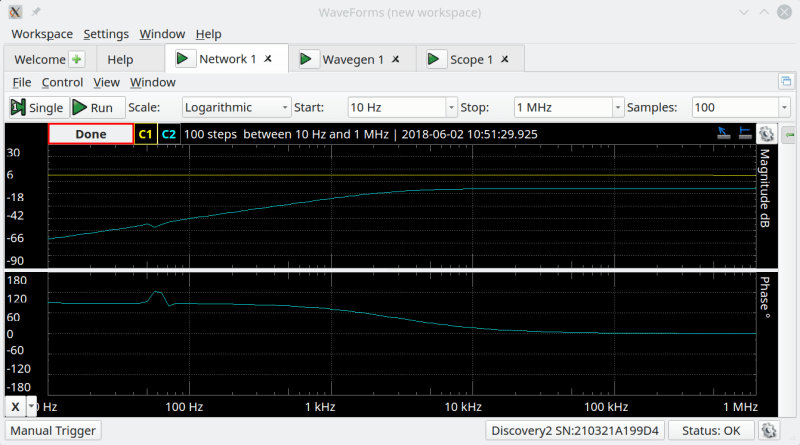Switch to the Help tab

click(120, 60)
